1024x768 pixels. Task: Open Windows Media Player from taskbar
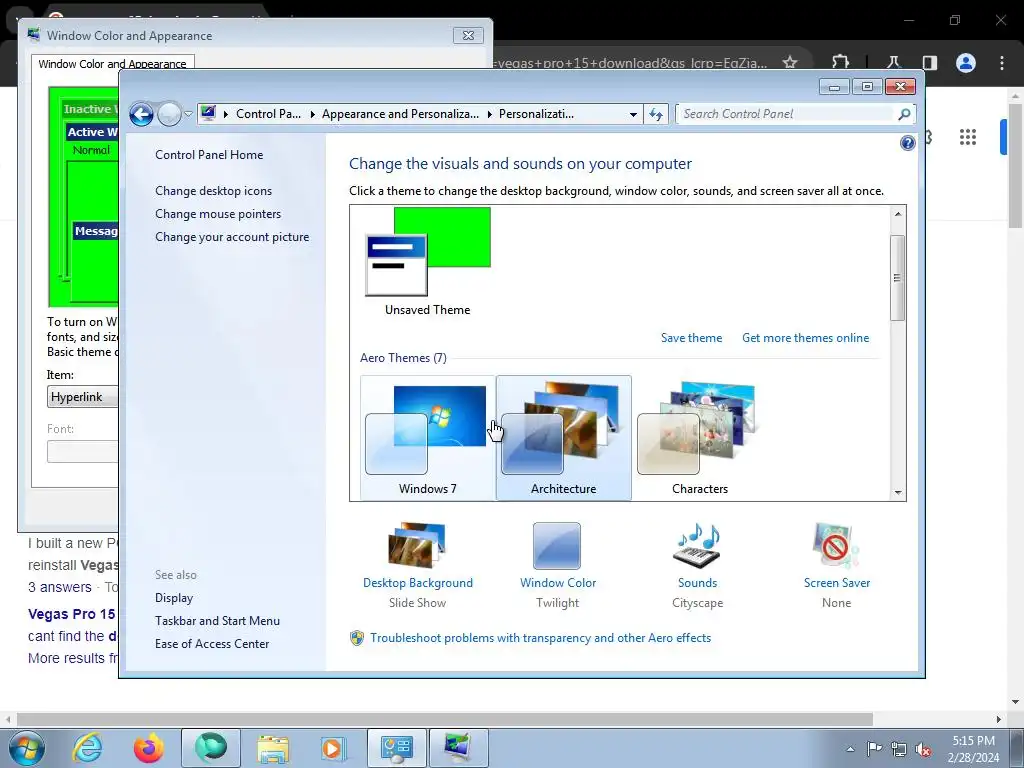pyautogui.click(x=334, y=748)
